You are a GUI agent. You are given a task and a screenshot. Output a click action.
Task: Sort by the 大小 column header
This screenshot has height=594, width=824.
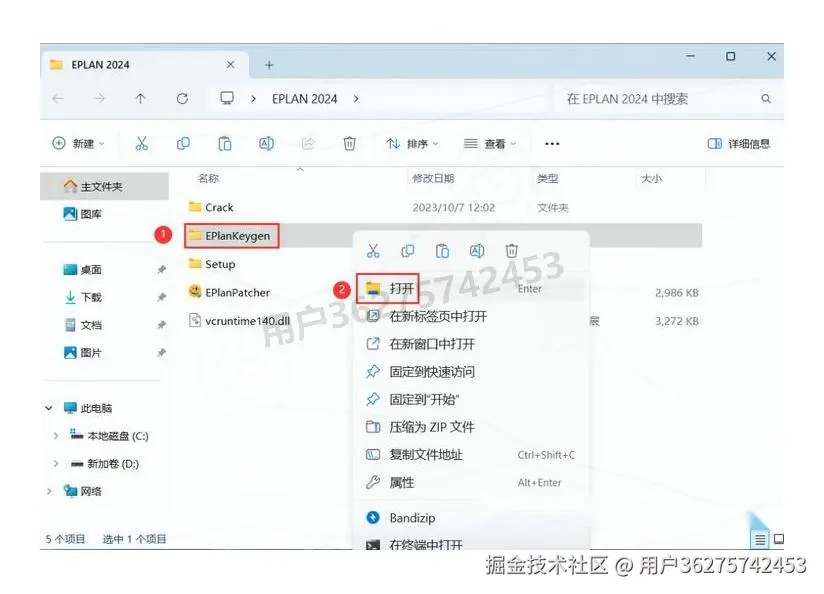[651, 178]
